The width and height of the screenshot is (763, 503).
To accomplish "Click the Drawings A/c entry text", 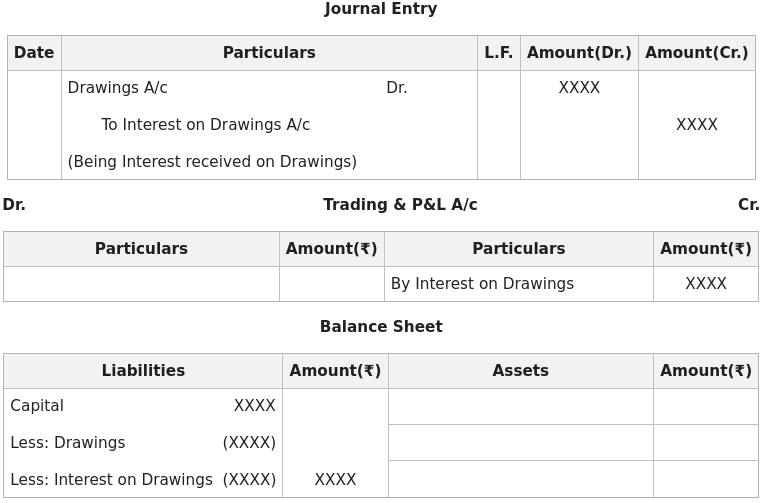I will tap(117, 88).
